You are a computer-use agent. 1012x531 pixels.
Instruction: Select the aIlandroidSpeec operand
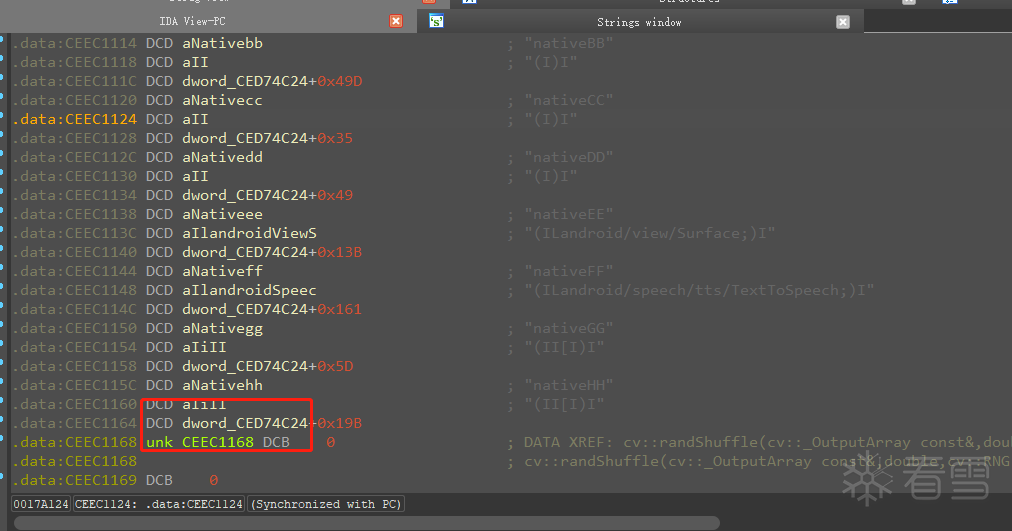(249, 290)
